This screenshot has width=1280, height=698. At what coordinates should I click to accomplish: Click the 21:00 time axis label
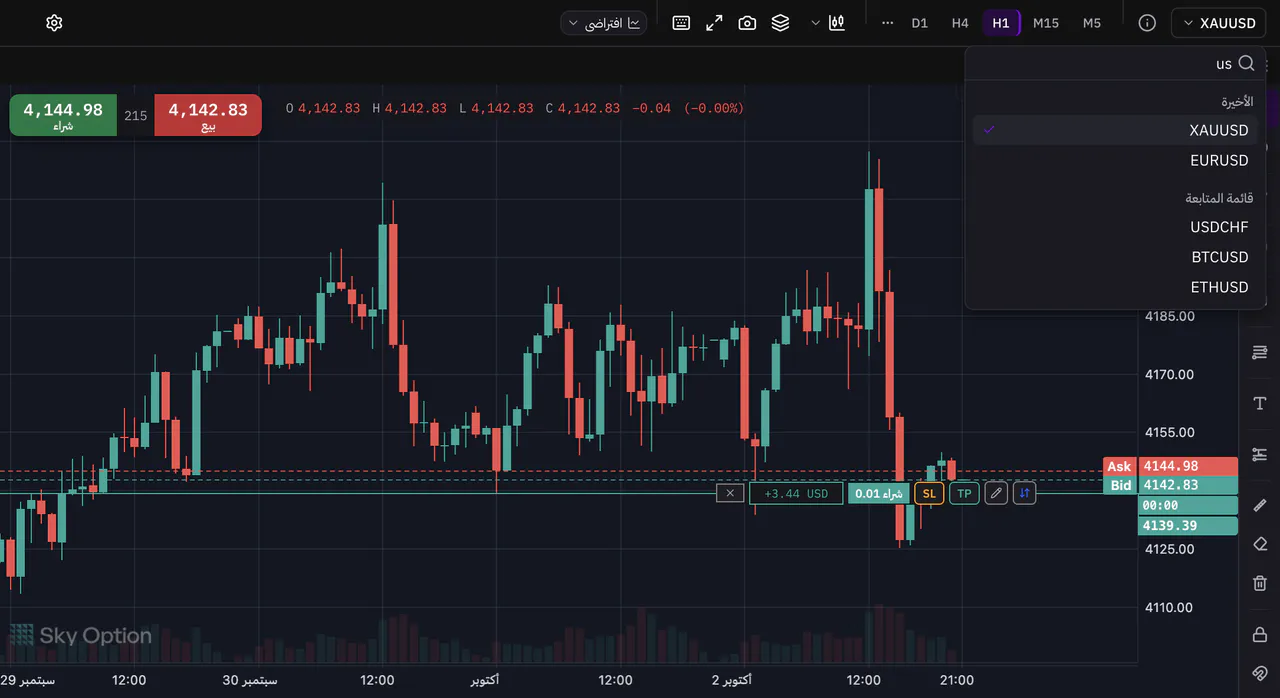[957, 680]
